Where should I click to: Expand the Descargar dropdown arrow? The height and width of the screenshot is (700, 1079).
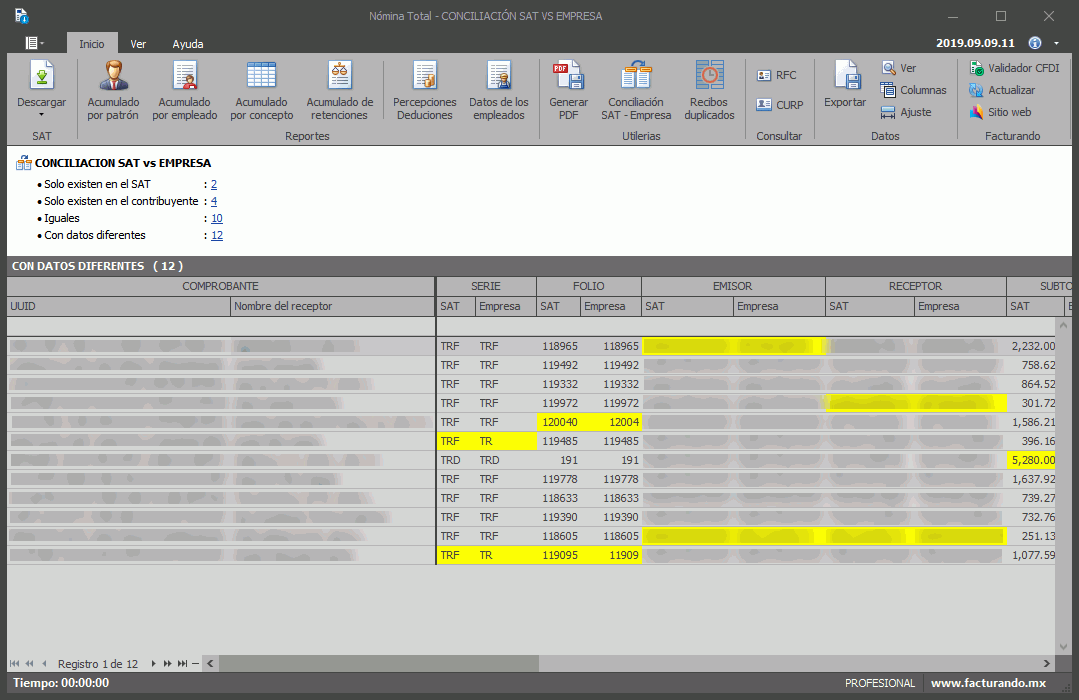(x=42, y=115)
